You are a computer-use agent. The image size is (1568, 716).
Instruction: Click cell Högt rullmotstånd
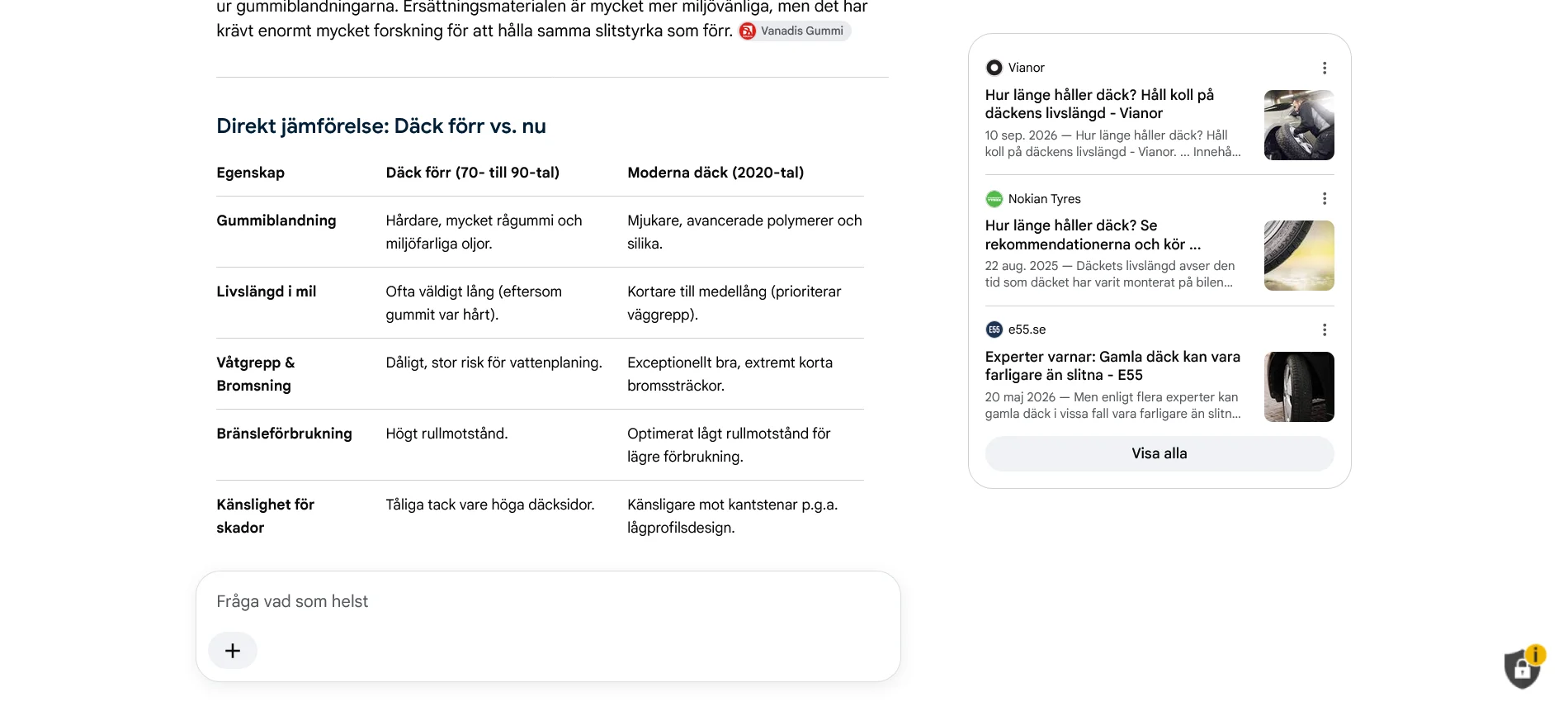coord(446,434)
